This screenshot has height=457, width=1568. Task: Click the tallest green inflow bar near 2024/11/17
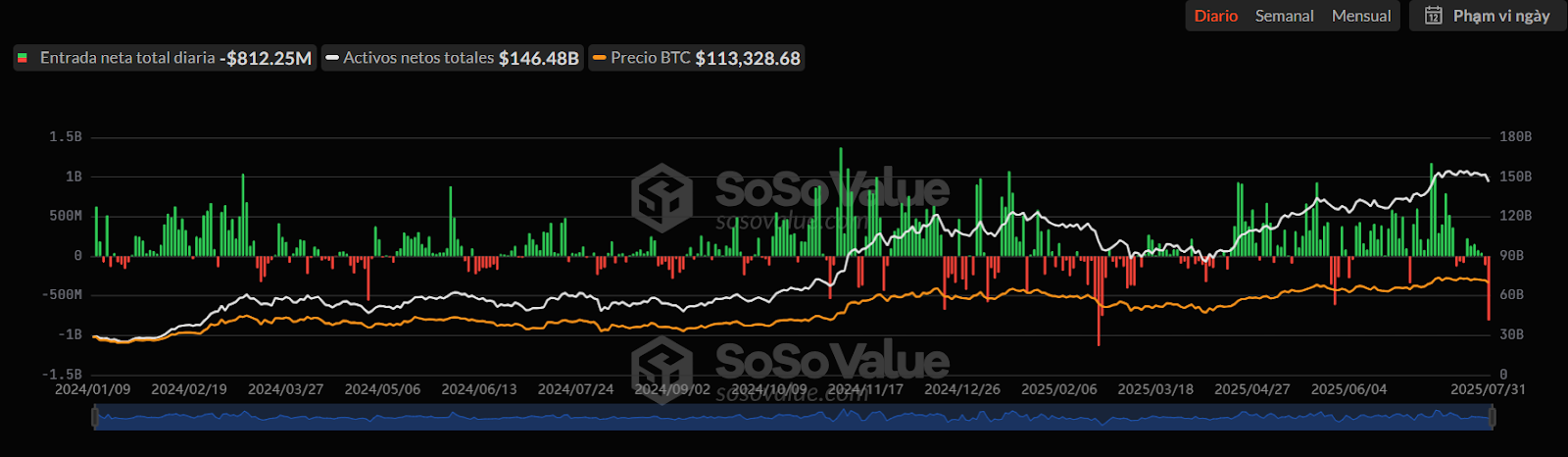tap(840, 202)
